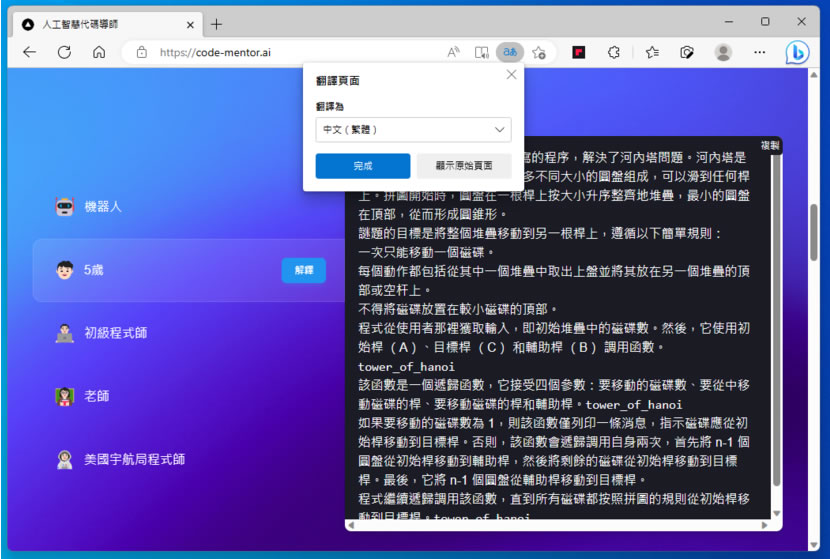Open Settings and more ellipsis menu
This screenshot has height=559, width=830.
click(760, 52)
